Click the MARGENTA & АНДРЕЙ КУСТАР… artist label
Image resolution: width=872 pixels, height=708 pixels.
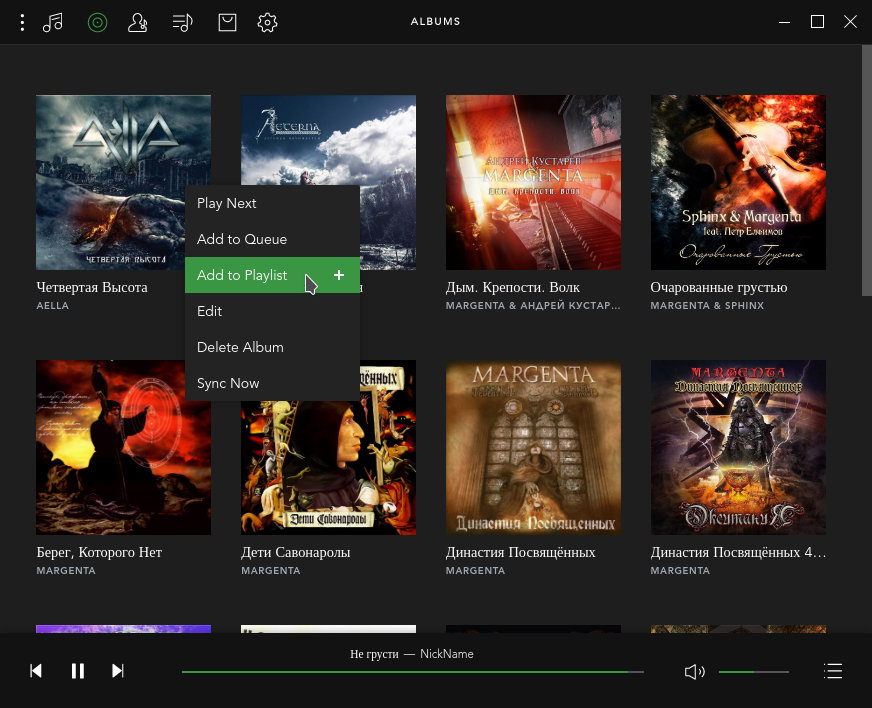533,305
